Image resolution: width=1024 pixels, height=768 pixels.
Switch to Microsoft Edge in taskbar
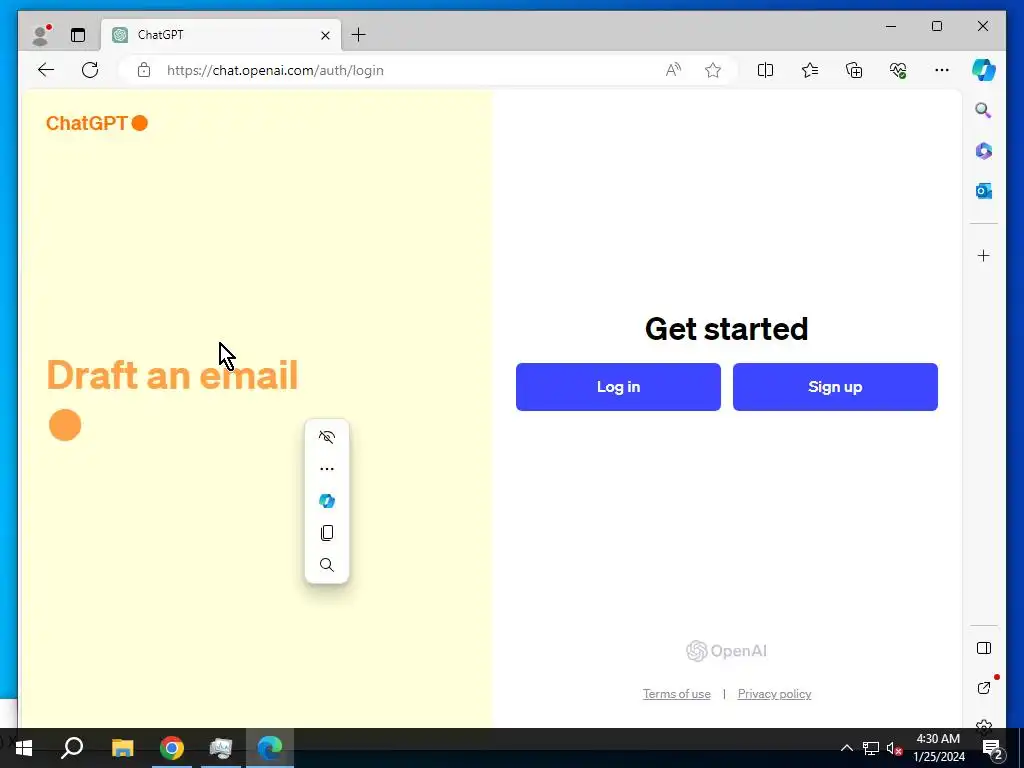[x=270, y=748]
